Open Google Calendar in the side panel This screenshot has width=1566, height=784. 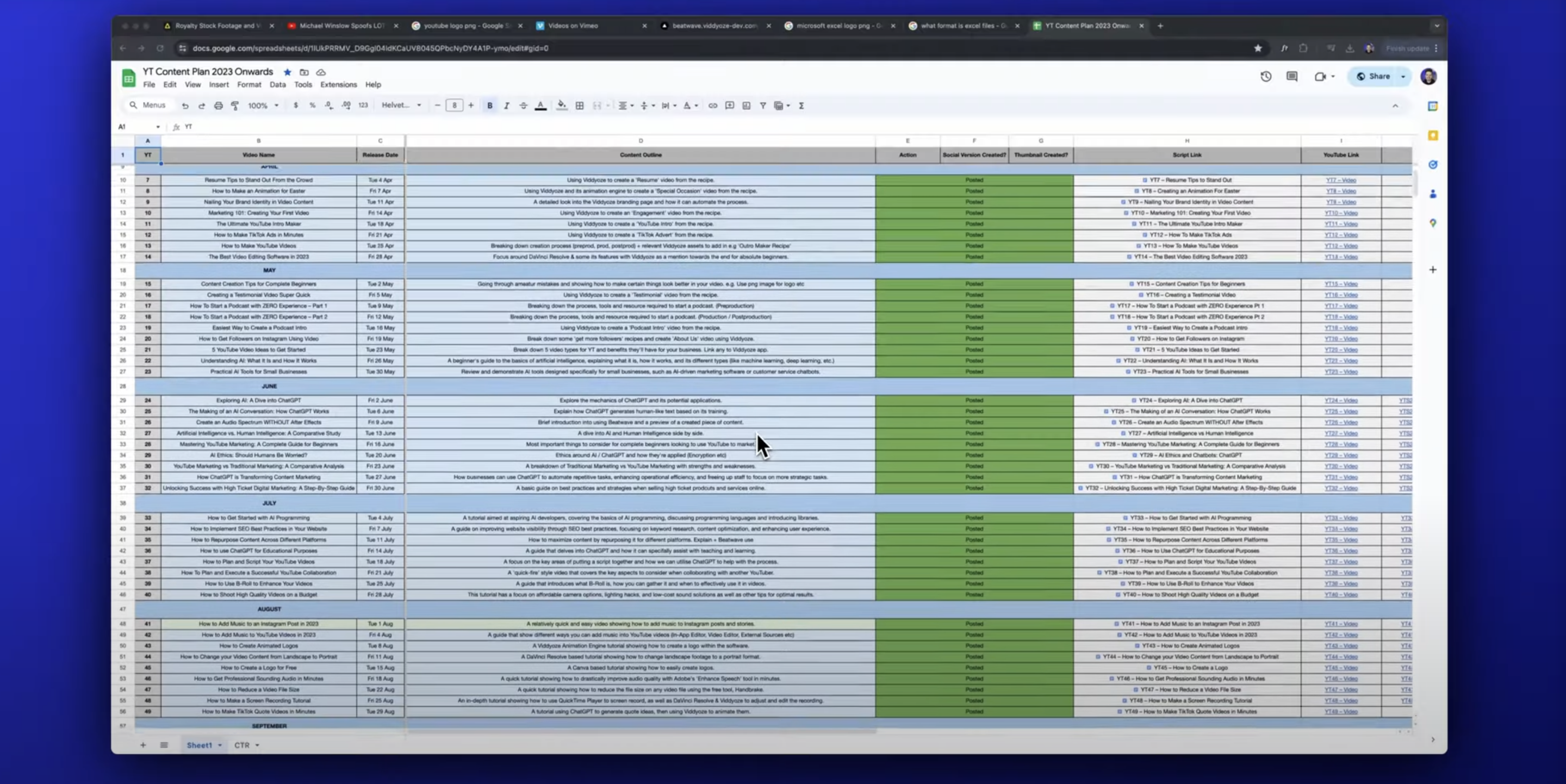[x=1433, y=107]
